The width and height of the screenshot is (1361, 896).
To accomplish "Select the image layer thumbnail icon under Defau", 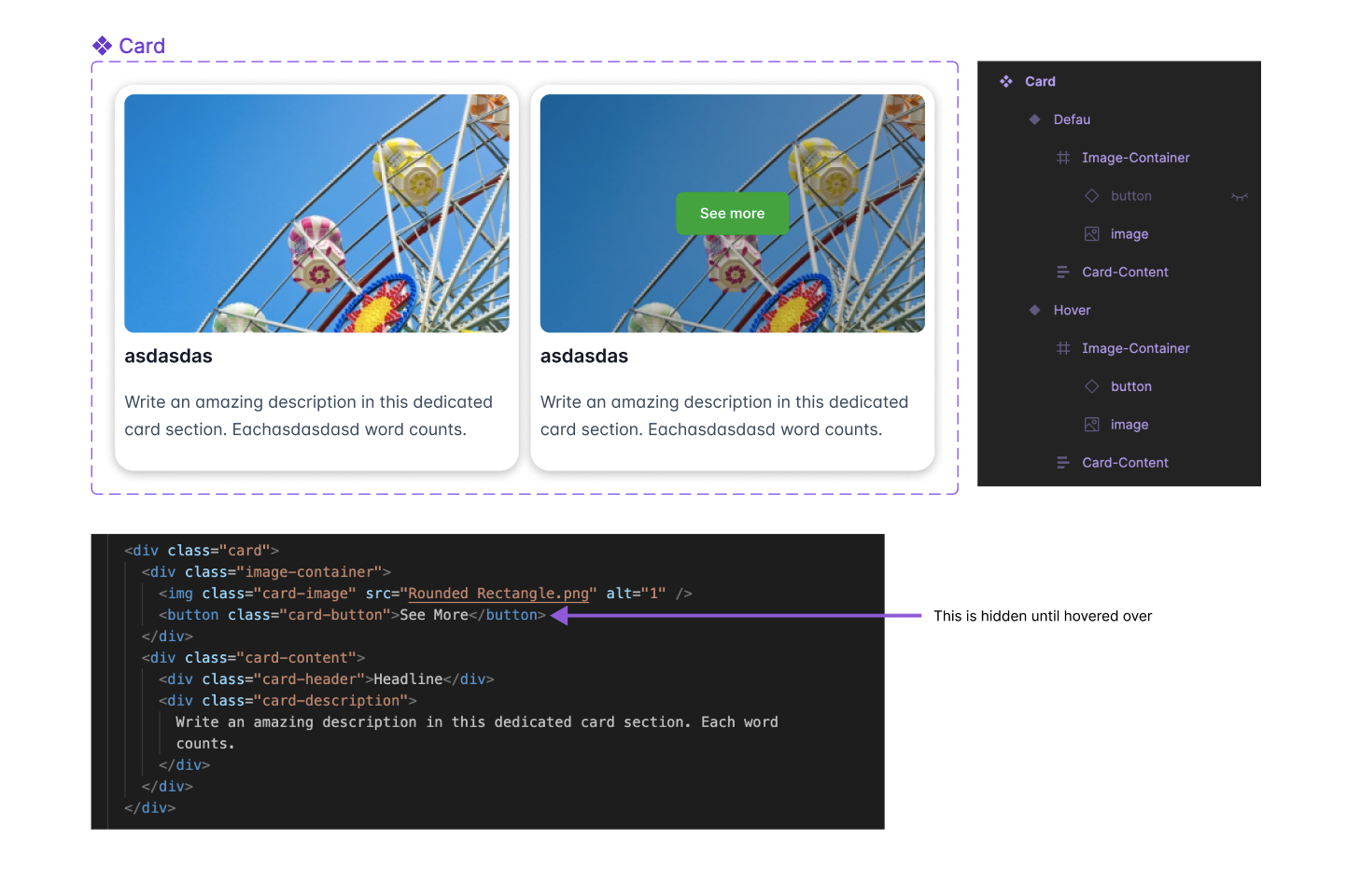I will (1092, 233).
